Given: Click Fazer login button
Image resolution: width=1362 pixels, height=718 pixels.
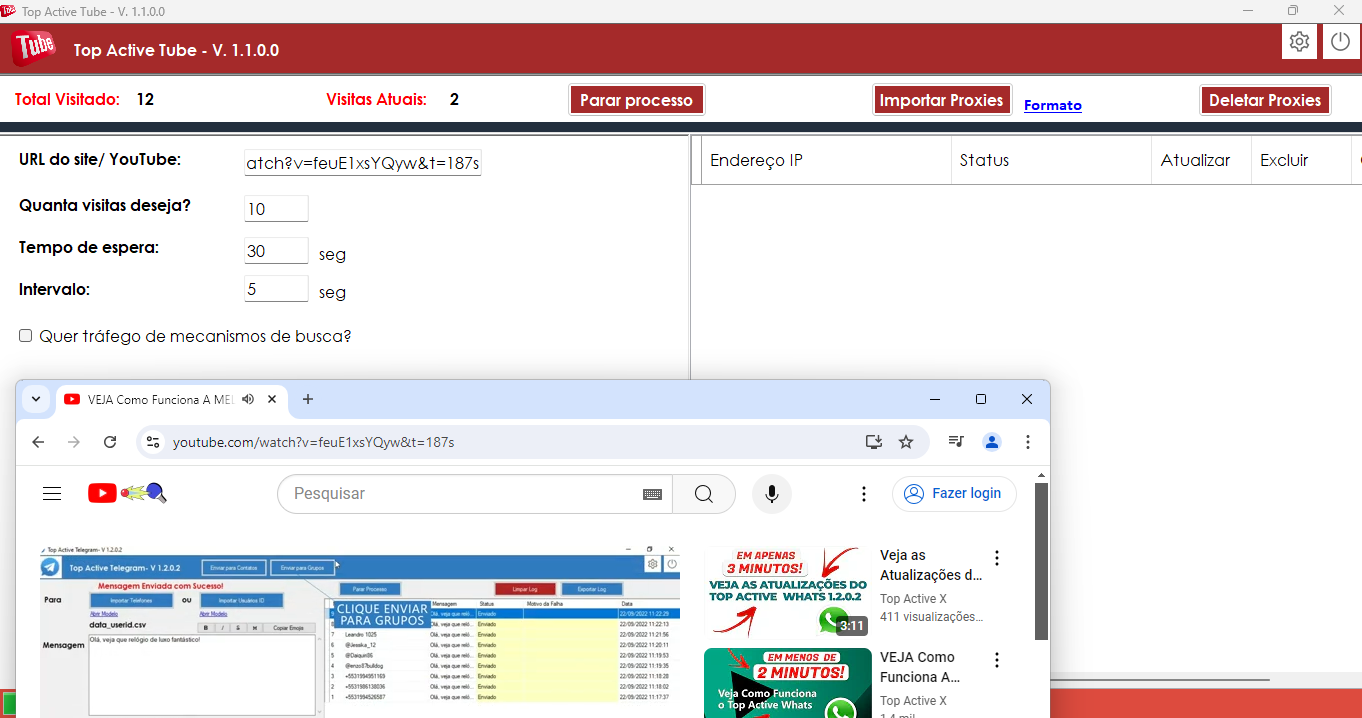Looking at the screenshot, I should pos(954,494).
